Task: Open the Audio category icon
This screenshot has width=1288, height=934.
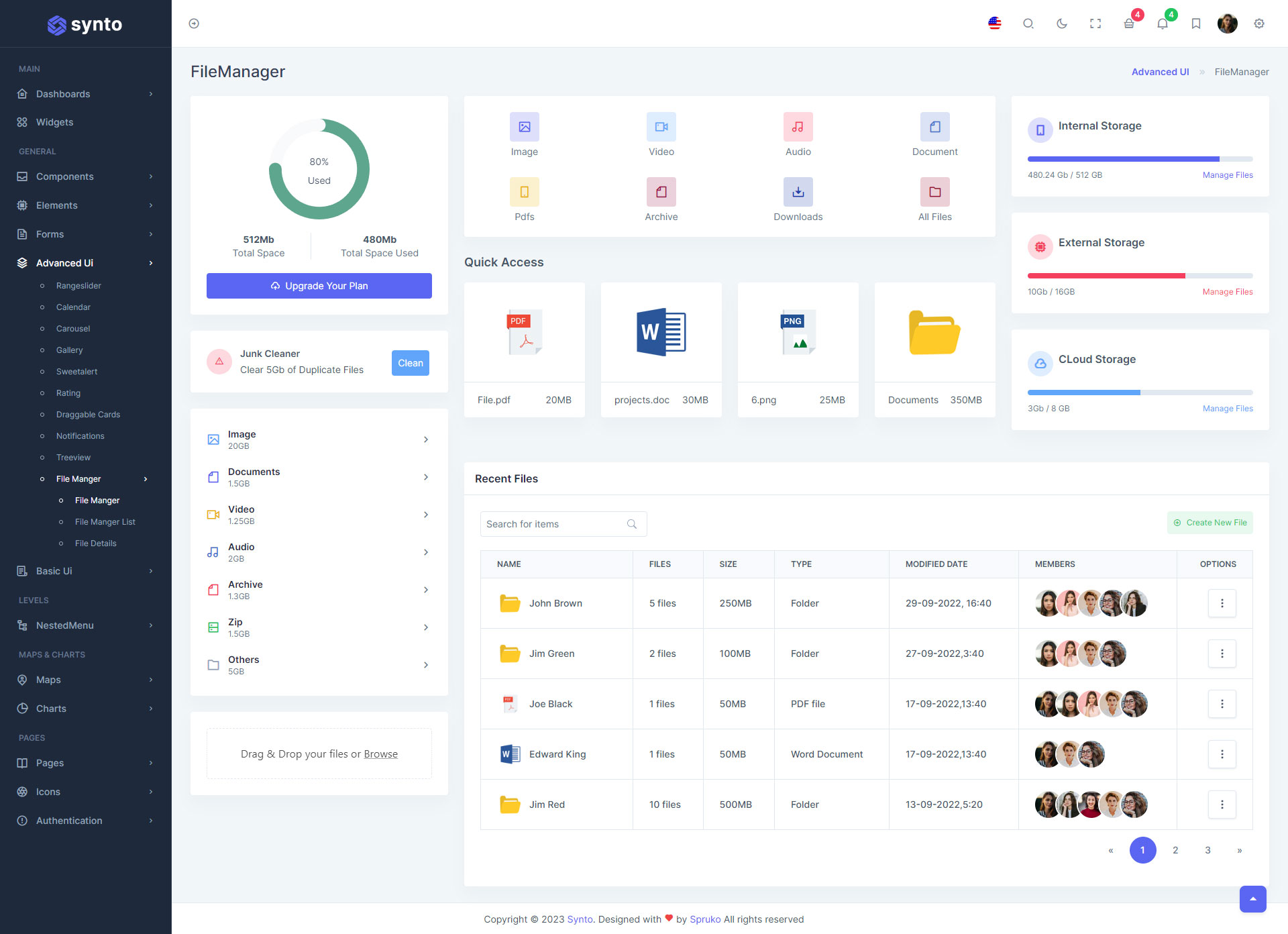Action: click(x=798, y=127)
